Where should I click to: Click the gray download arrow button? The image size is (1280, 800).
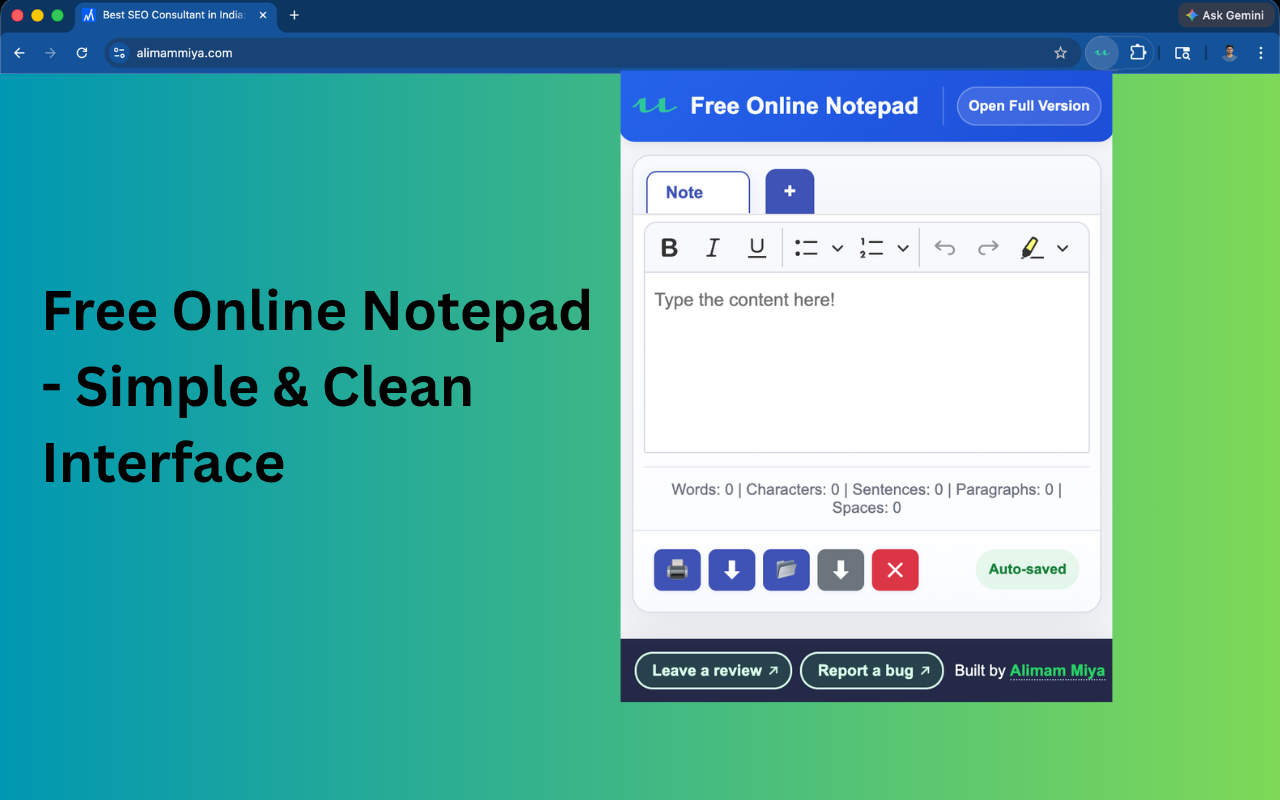[841, 570]
